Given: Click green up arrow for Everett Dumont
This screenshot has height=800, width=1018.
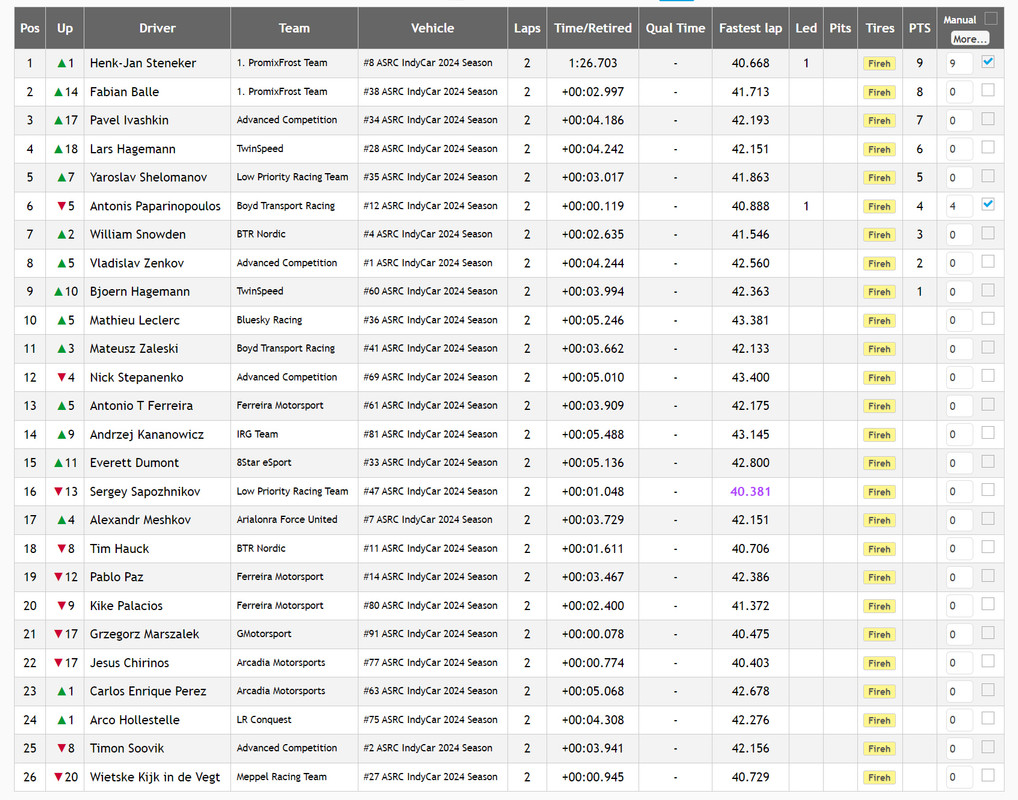Looking at the screenshot, I should coord(58,463).
